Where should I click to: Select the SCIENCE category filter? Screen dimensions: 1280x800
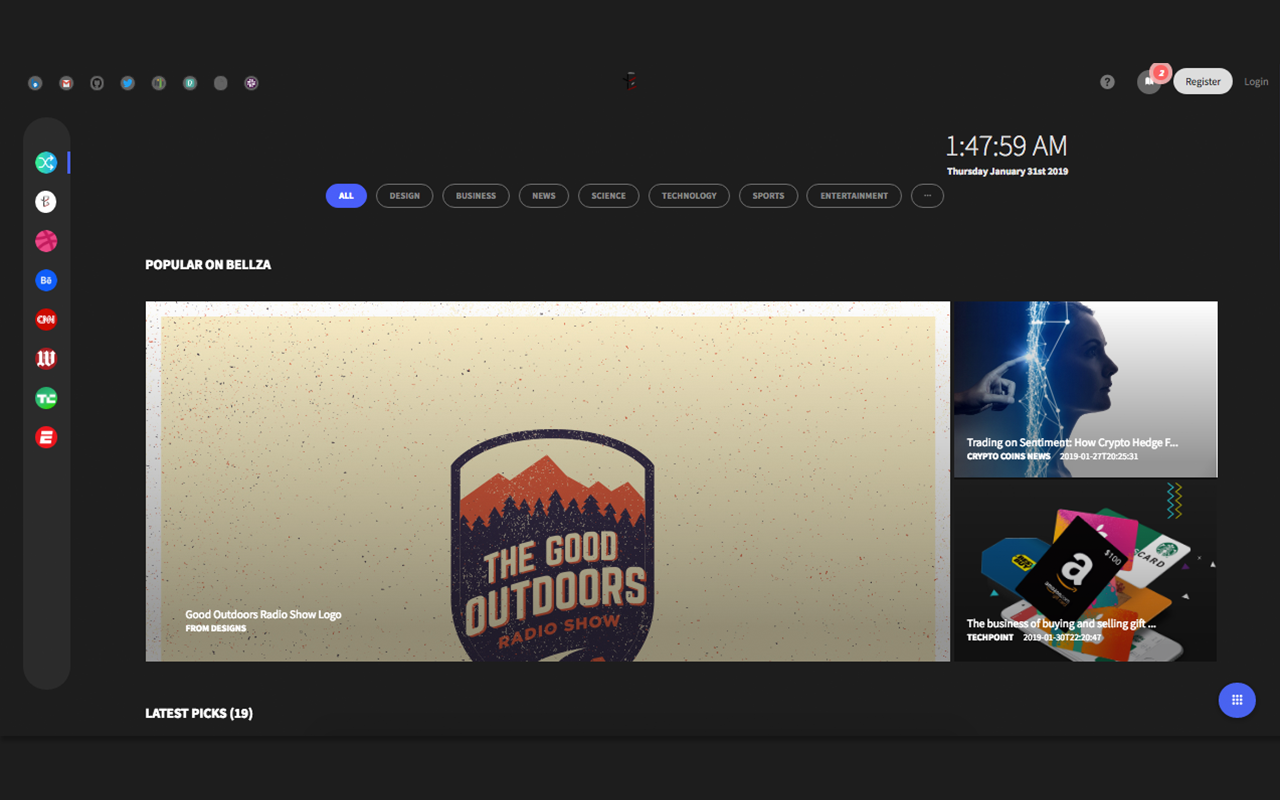(608, 196)
